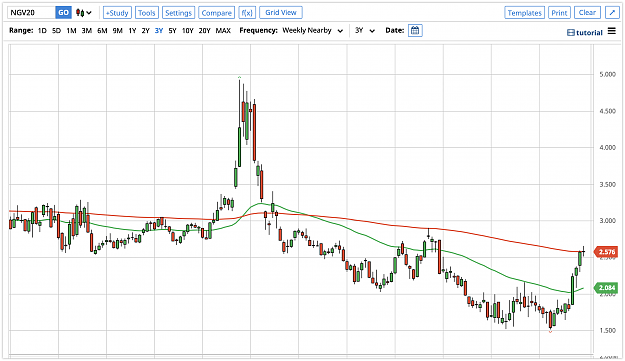625x361 pixels.
Task: Select the 1D range
Action: click(x=42, y=31)
